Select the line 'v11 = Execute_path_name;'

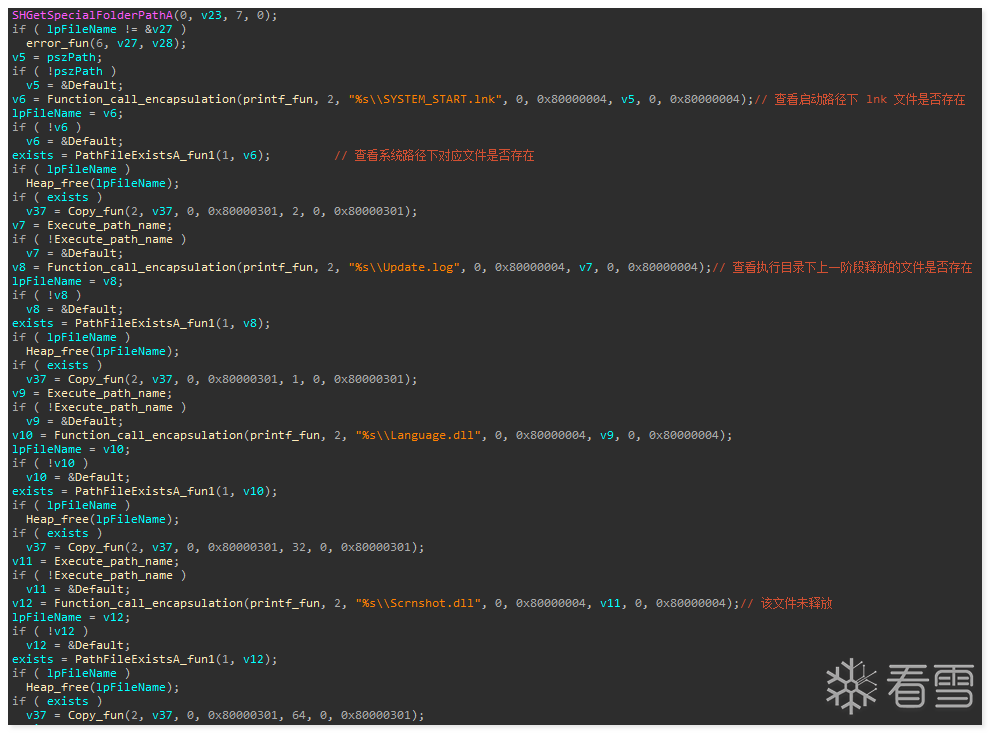tap(96, 561)
